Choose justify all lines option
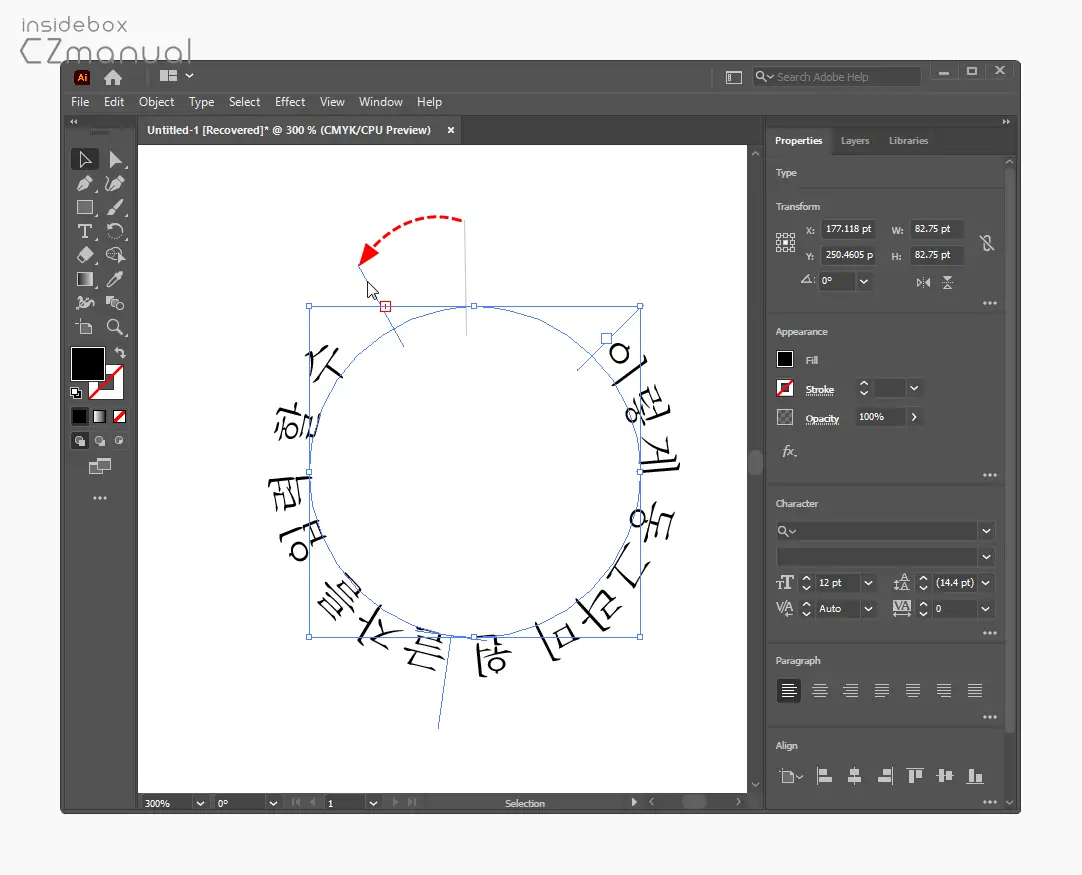The width and height of the screenshot is (1082, 875). pos(974,690)
